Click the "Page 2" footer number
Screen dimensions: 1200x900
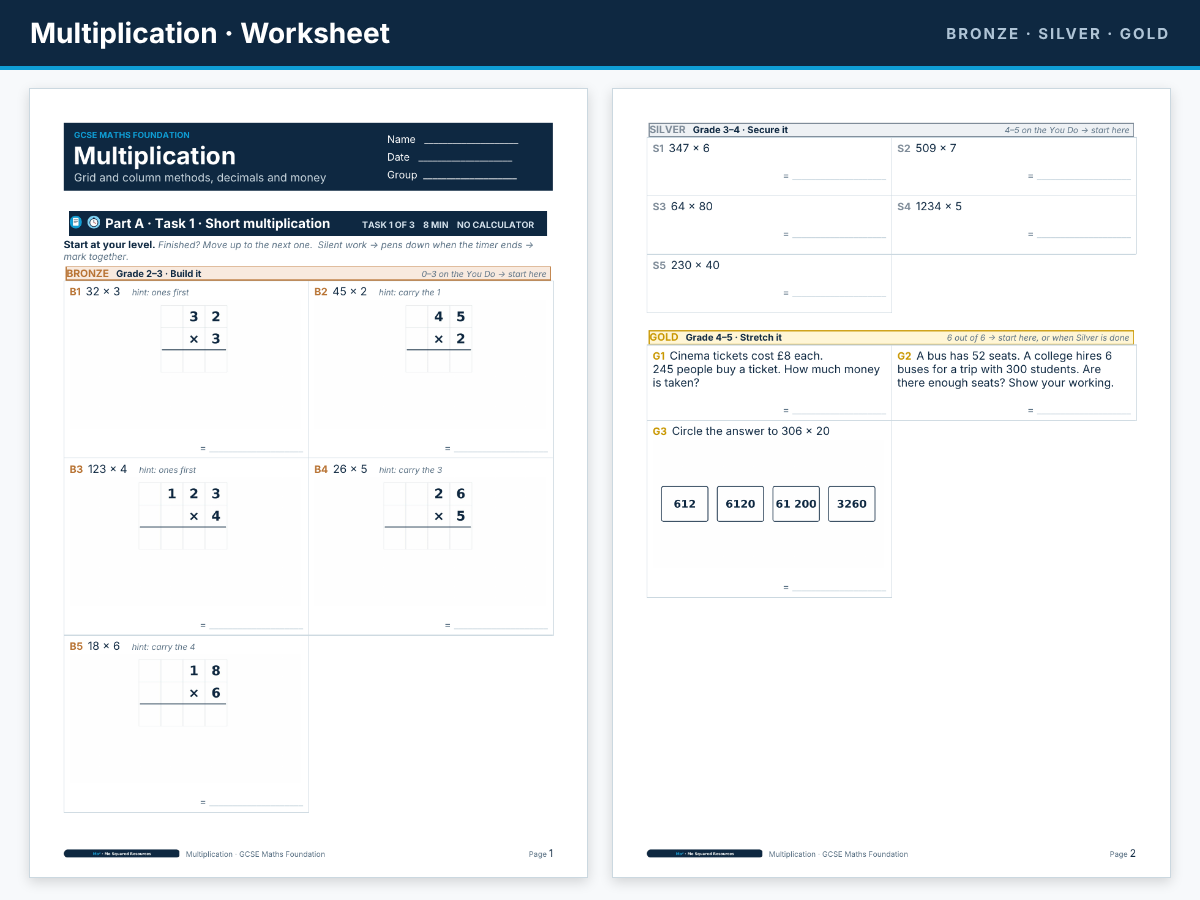coord(1123,854)
